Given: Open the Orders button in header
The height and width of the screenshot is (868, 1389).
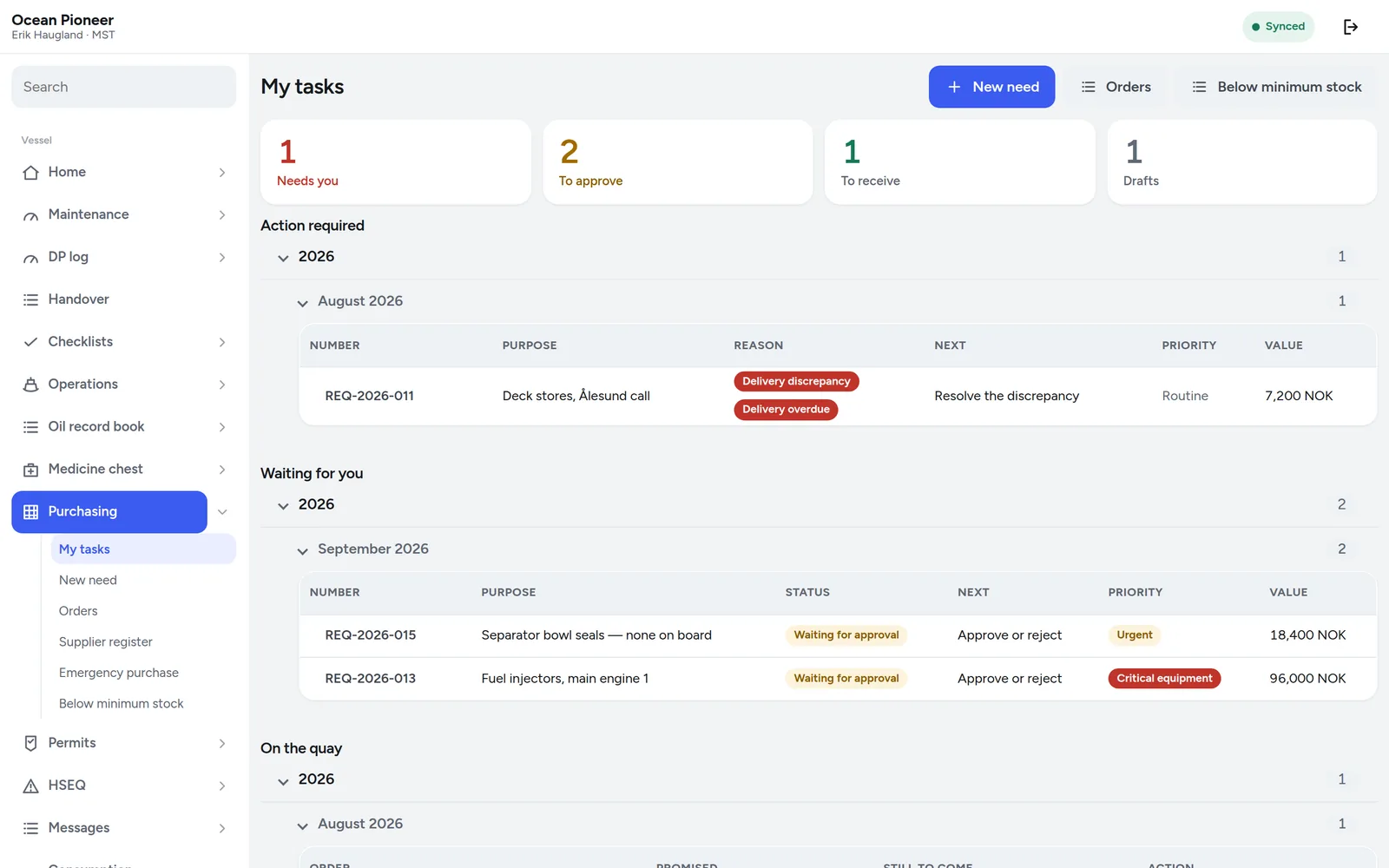Looking at the screenshot, I should 1116,87.
